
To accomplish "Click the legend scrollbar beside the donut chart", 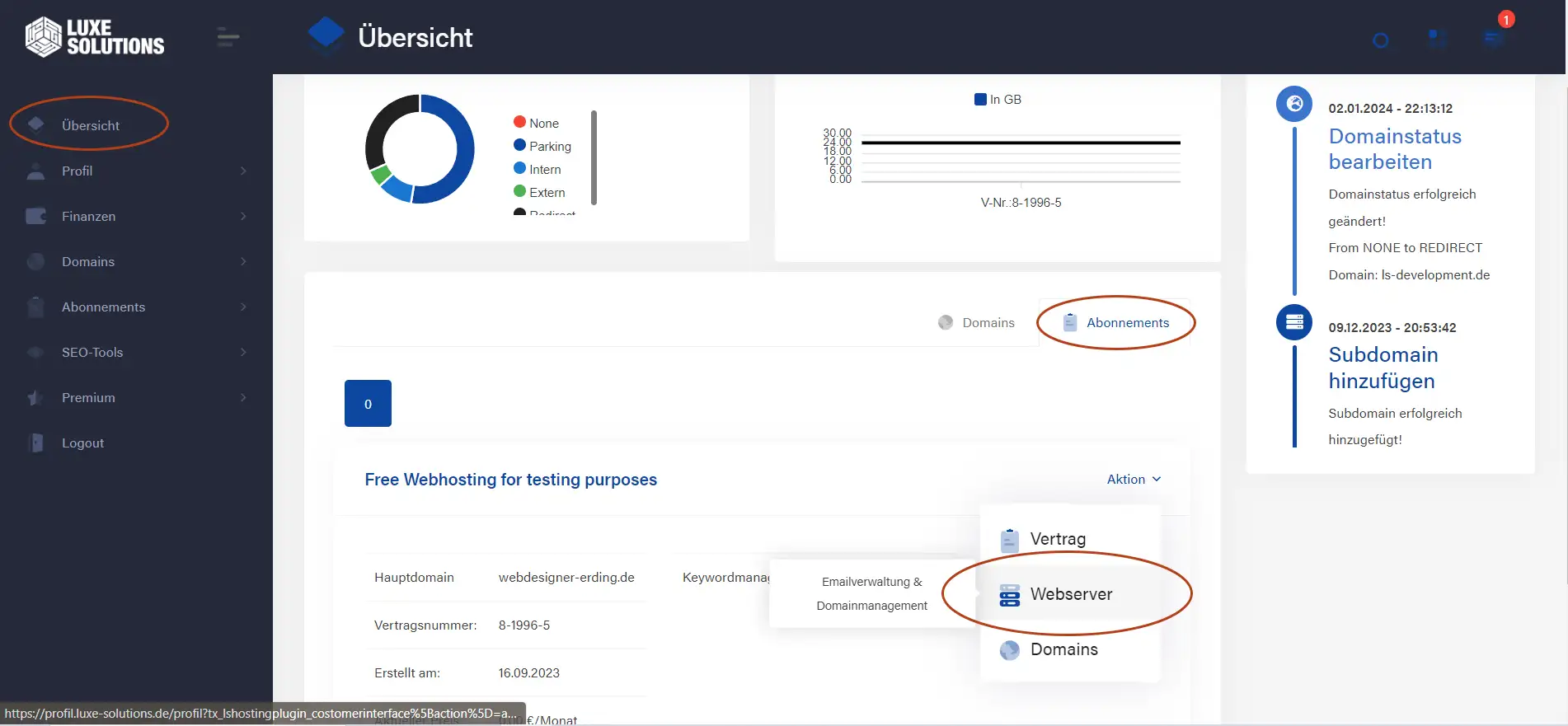I will point(594,157).
